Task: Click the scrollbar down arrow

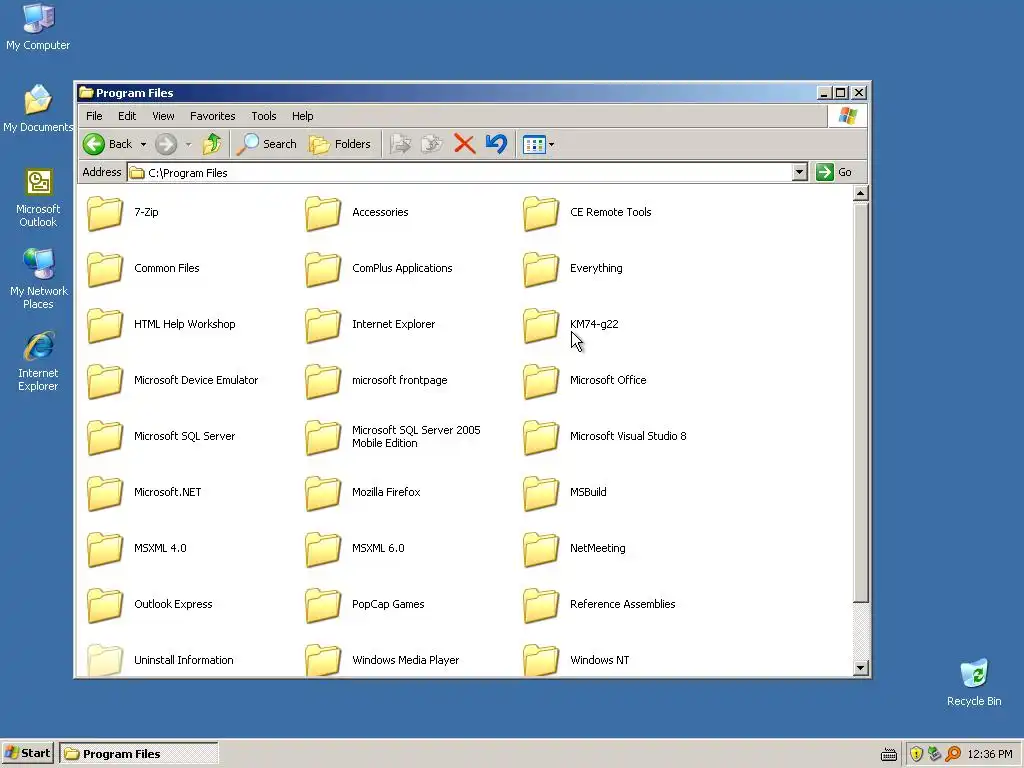Action: click(x=861, y=667)
